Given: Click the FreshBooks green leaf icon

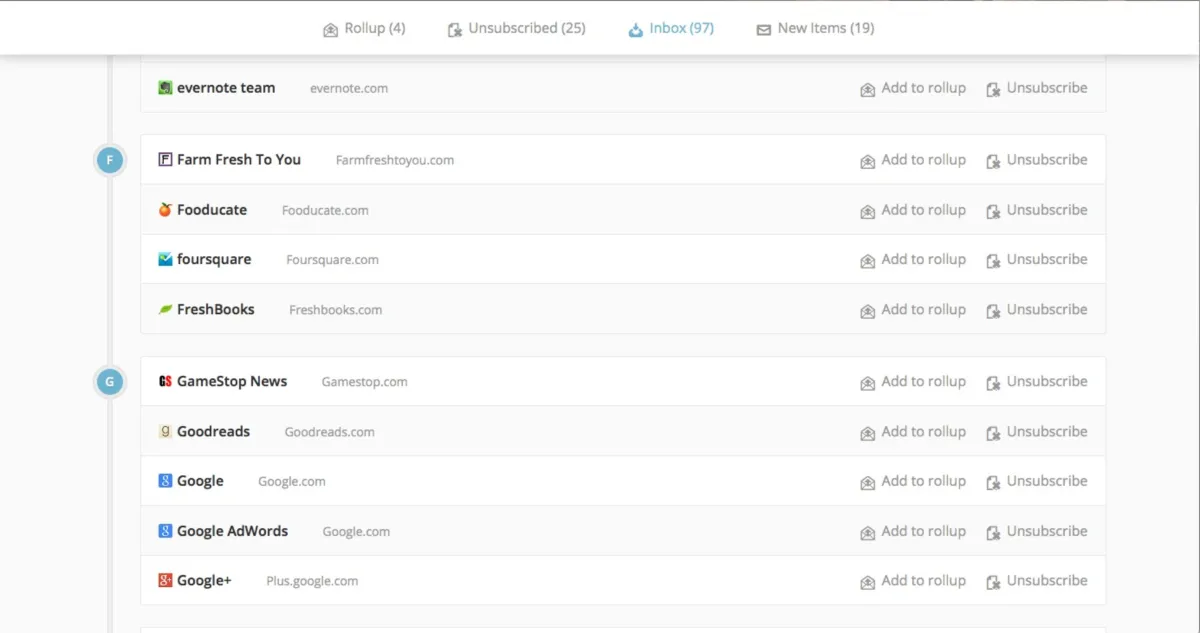Looking at the screenshot, I should pos(165,310).
